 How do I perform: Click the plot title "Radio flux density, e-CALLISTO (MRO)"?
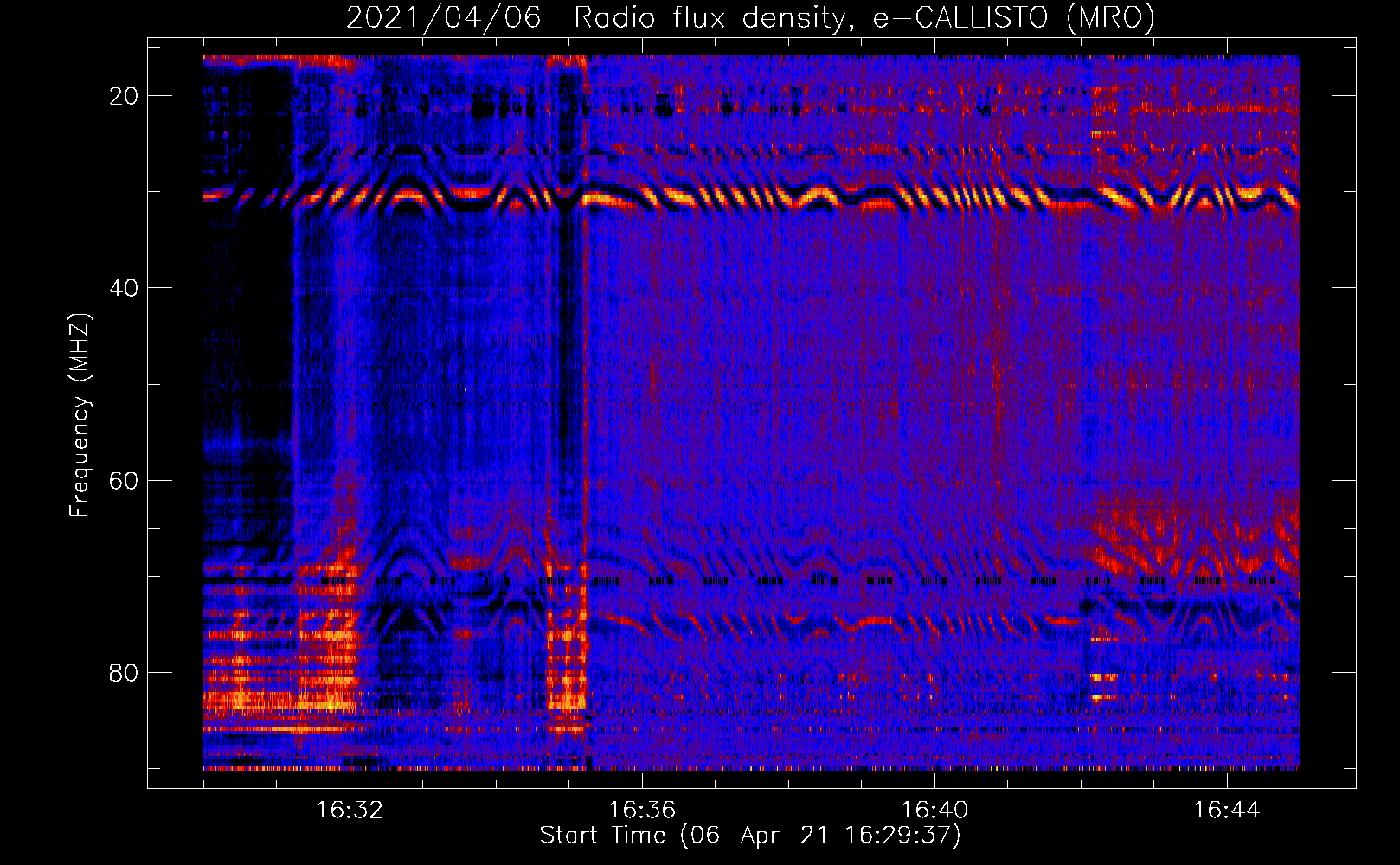click(x=864, y=17)
